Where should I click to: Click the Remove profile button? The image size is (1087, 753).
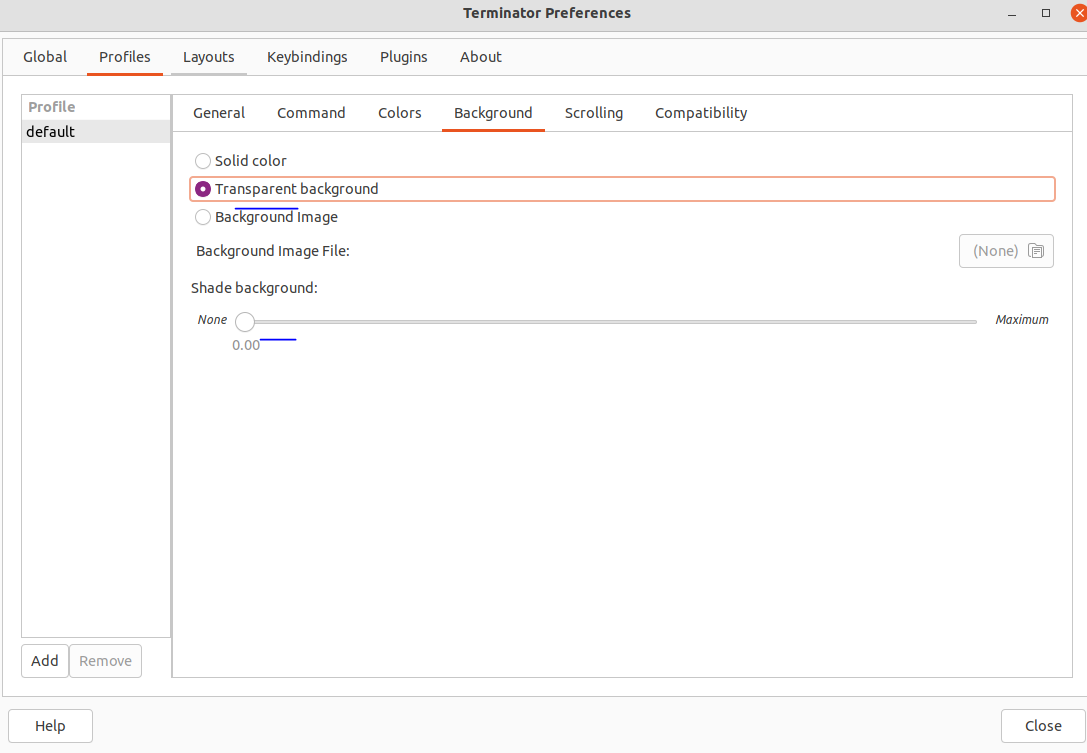point(105,661)
